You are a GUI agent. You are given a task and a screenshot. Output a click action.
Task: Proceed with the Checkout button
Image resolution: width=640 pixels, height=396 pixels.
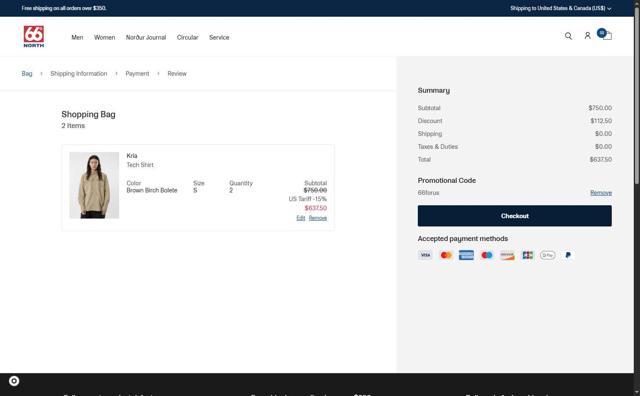[514, 216]
